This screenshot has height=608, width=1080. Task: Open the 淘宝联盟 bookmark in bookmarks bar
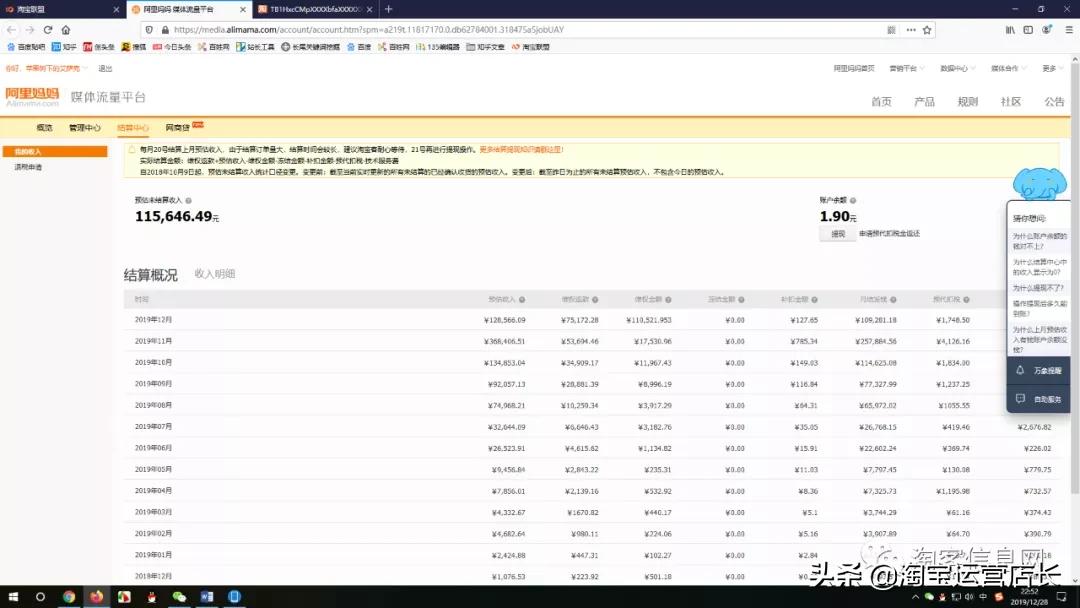[x=531, y=47]
